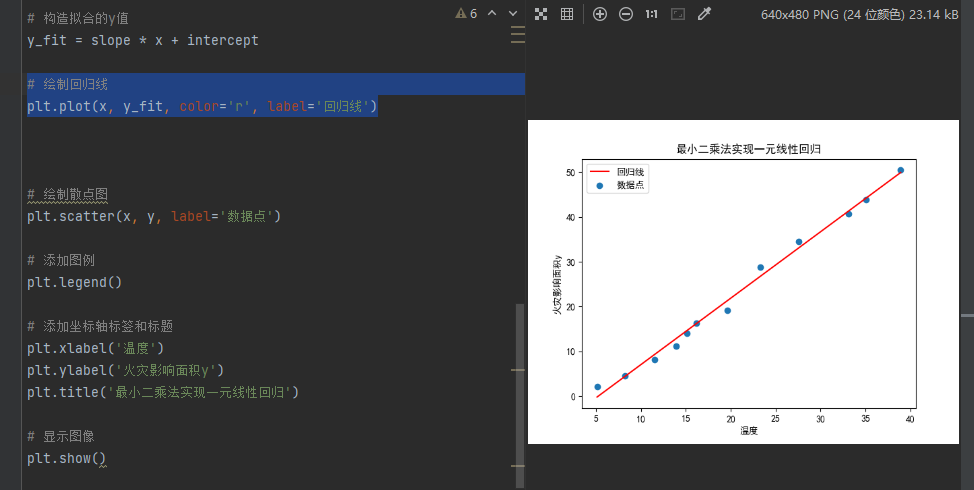Click the y_fit slope assignment line
The image size is (974, 490).
(x=142, y=40)
